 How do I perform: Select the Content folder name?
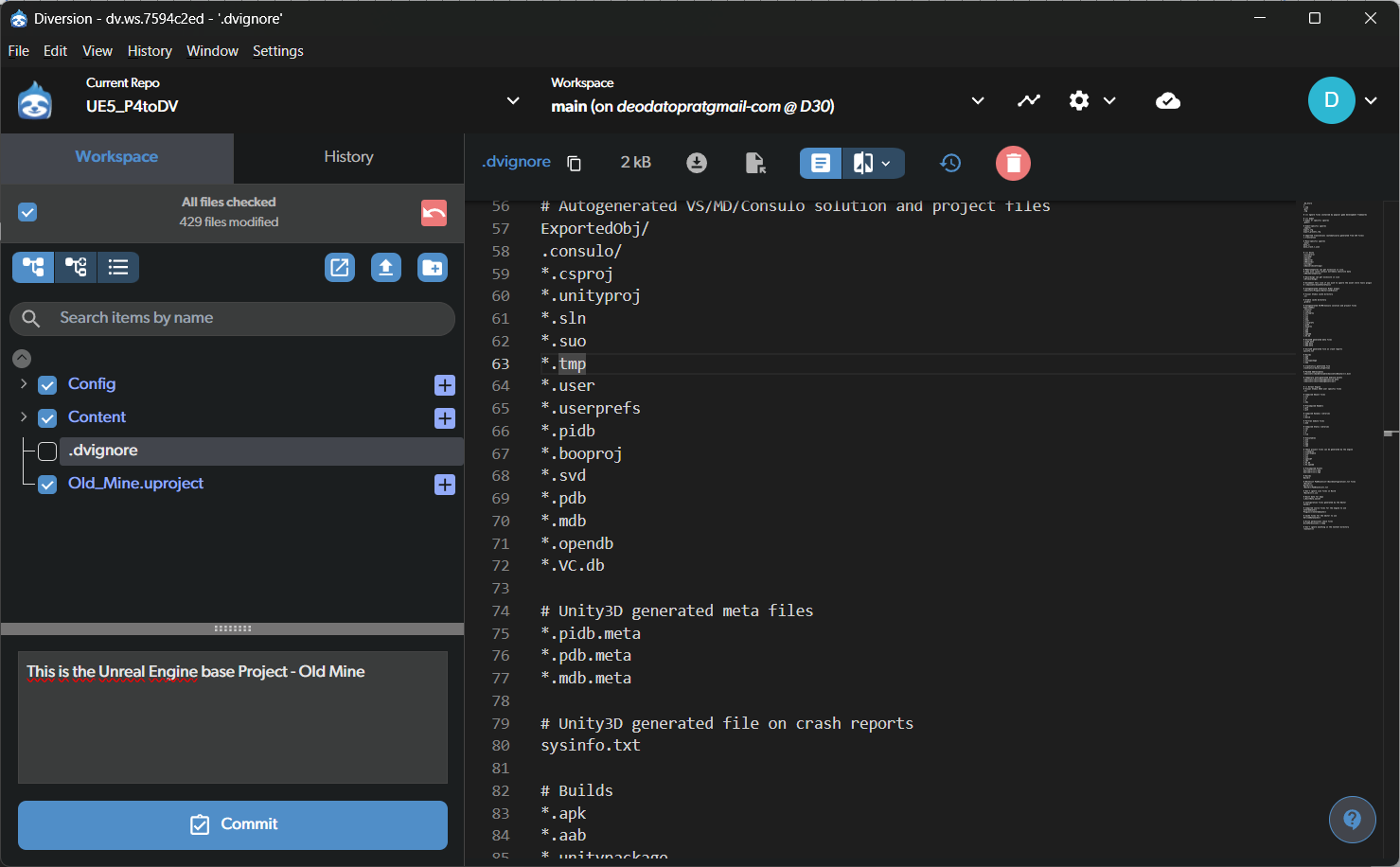click(97, 416)
